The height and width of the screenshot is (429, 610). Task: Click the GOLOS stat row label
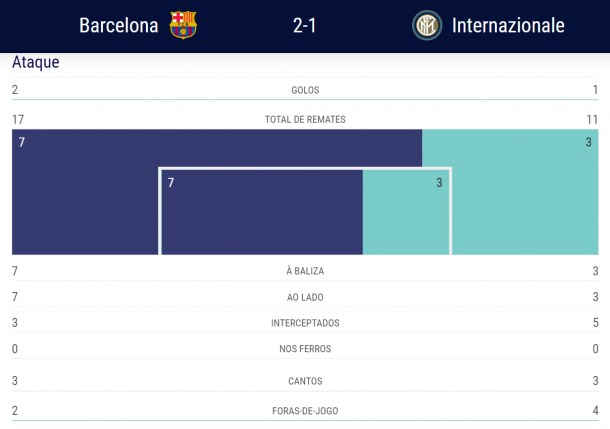coord(305,90)
